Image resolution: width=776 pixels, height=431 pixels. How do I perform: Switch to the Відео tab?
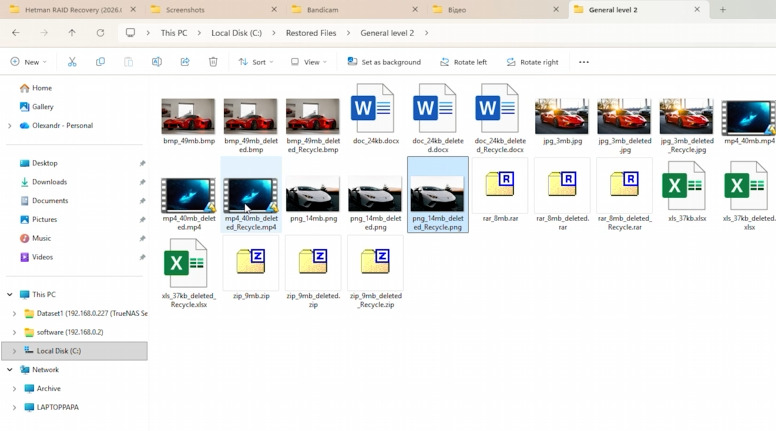(495, 9)
